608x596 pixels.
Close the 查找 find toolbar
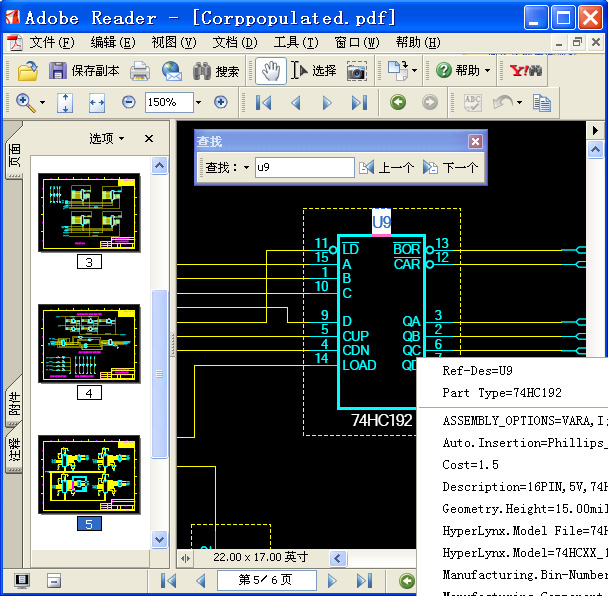pos(475,142)
